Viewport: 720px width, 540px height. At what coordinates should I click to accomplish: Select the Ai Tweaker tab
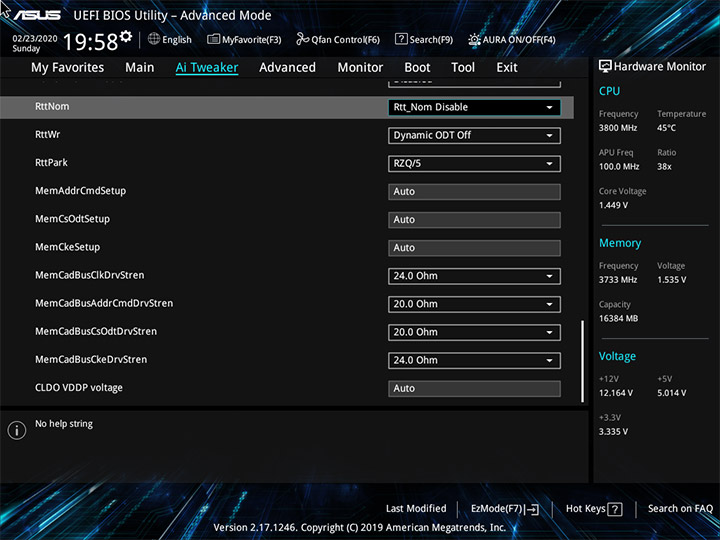207,68
